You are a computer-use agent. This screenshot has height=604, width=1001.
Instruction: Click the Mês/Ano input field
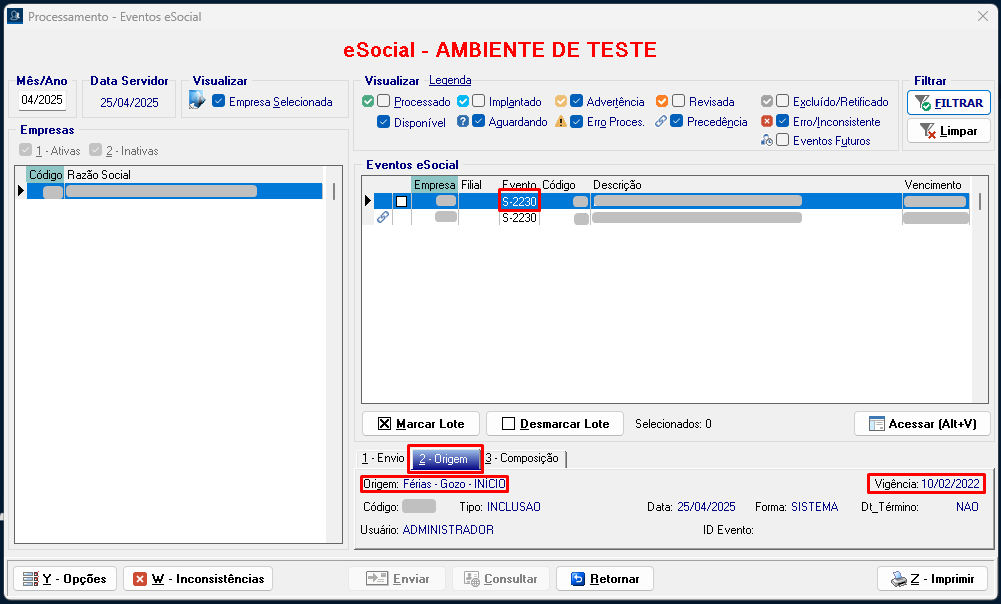(42, 100)
